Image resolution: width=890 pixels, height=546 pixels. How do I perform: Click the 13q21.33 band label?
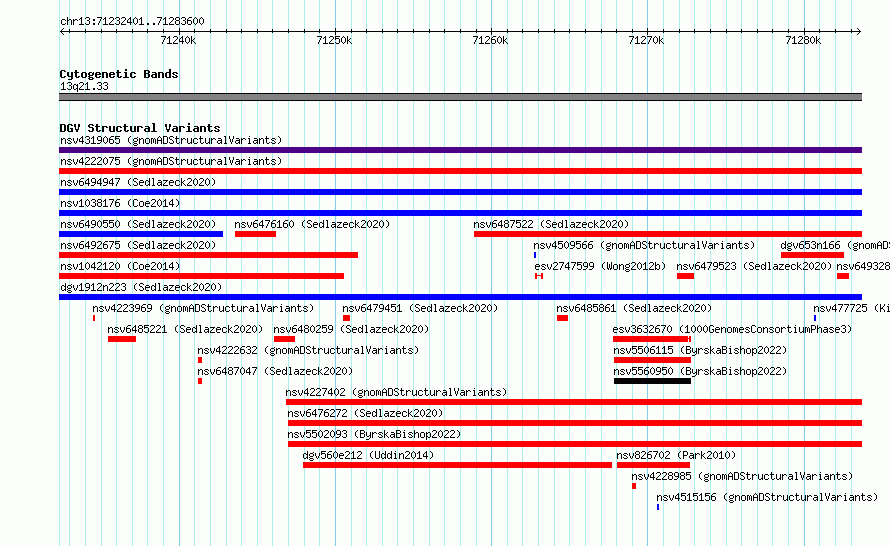(x=84, y=86)
